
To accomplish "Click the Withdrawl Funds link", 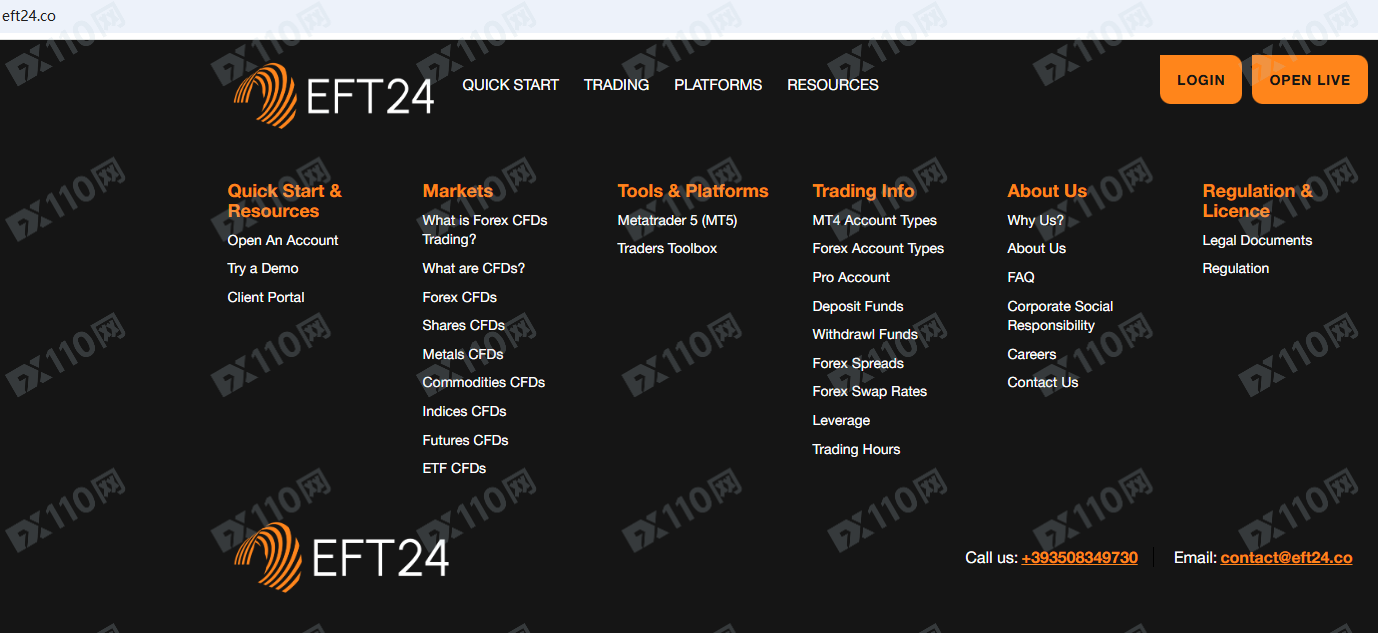I will [864, 334].
